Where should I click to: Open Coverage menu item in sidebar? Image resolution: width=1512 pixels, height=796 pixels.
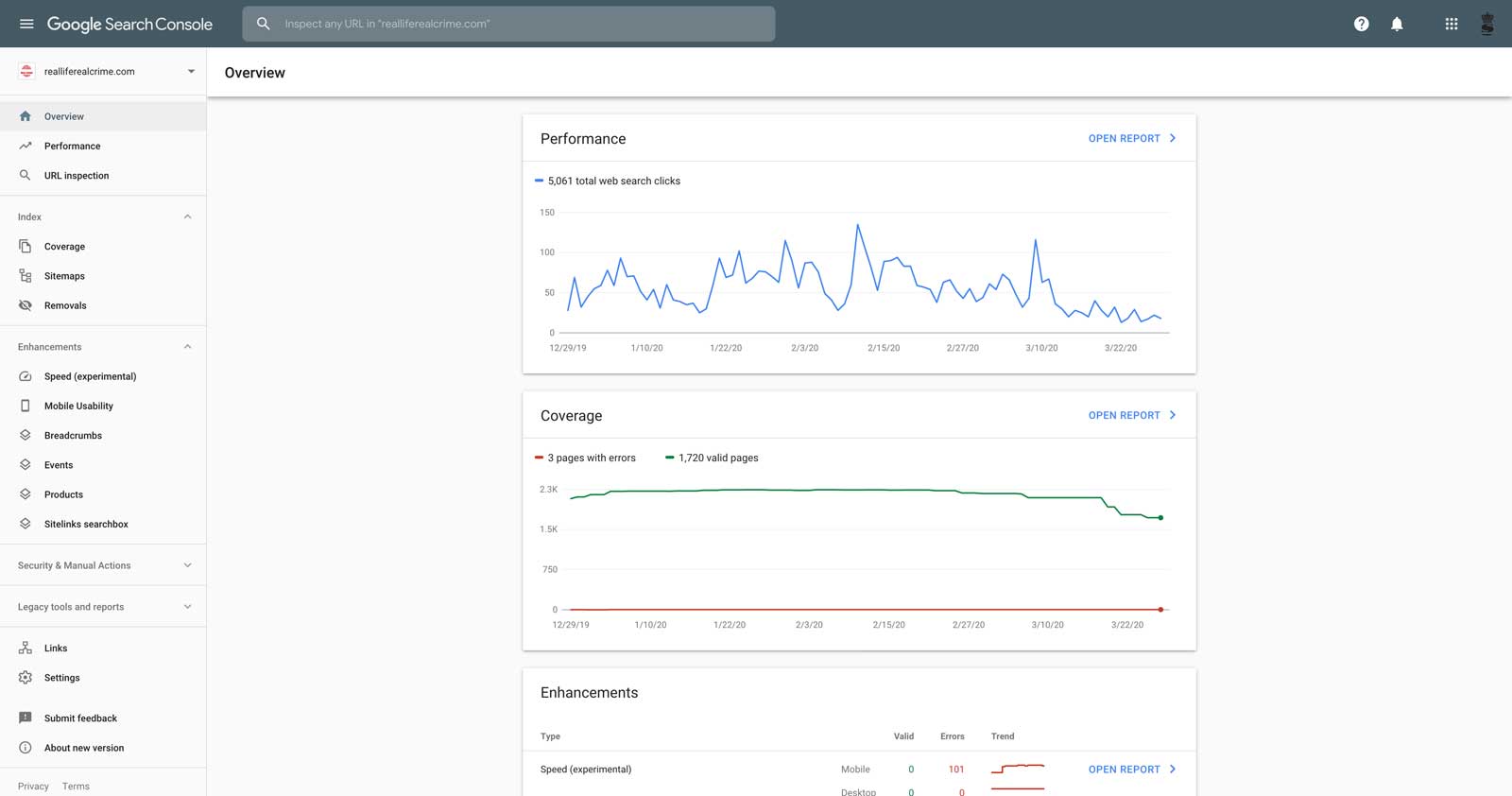click(x=103, y=246)
